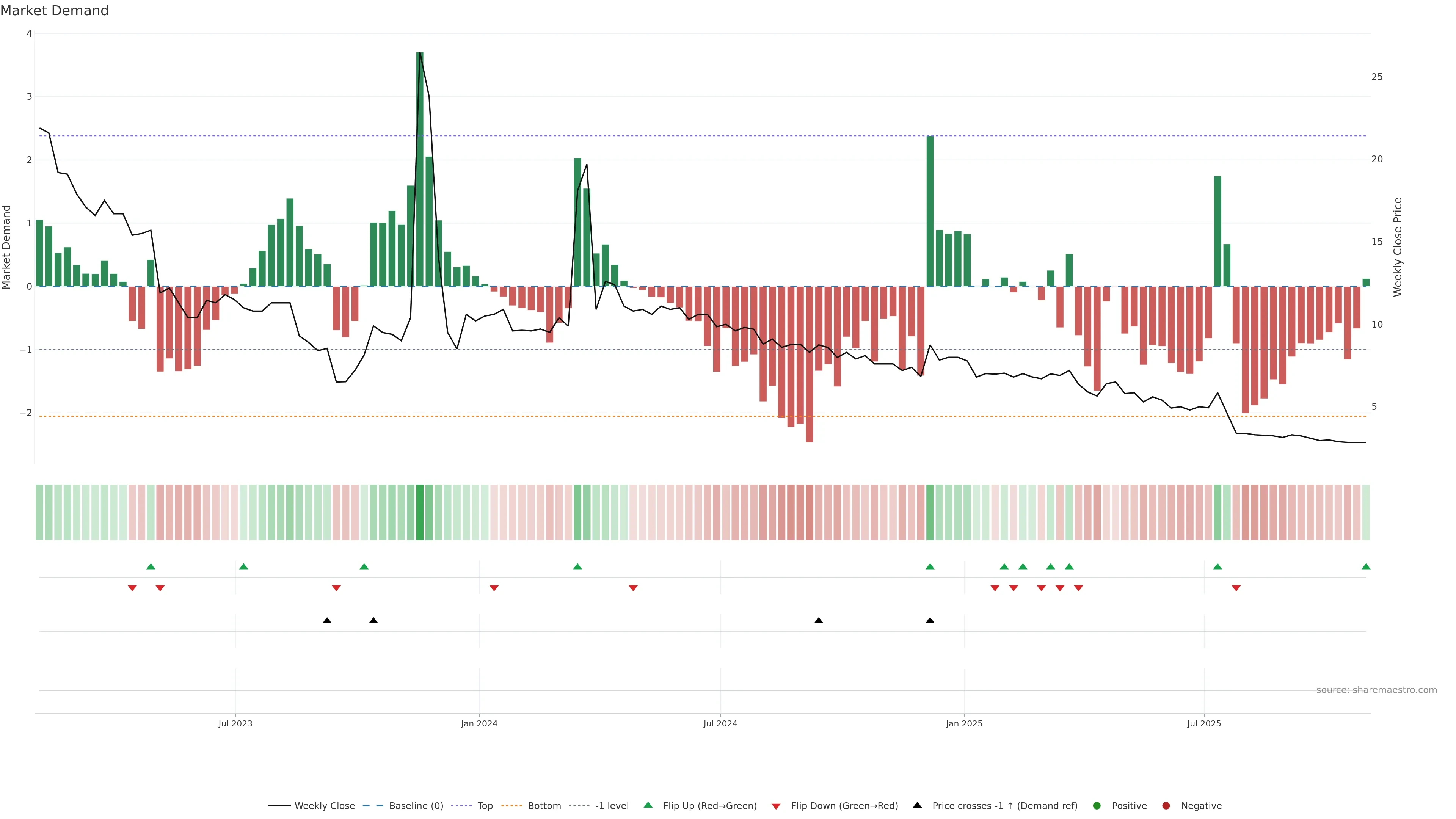
Task: Click the green Flip Up triangle legend icon
Action: point(648,805)
